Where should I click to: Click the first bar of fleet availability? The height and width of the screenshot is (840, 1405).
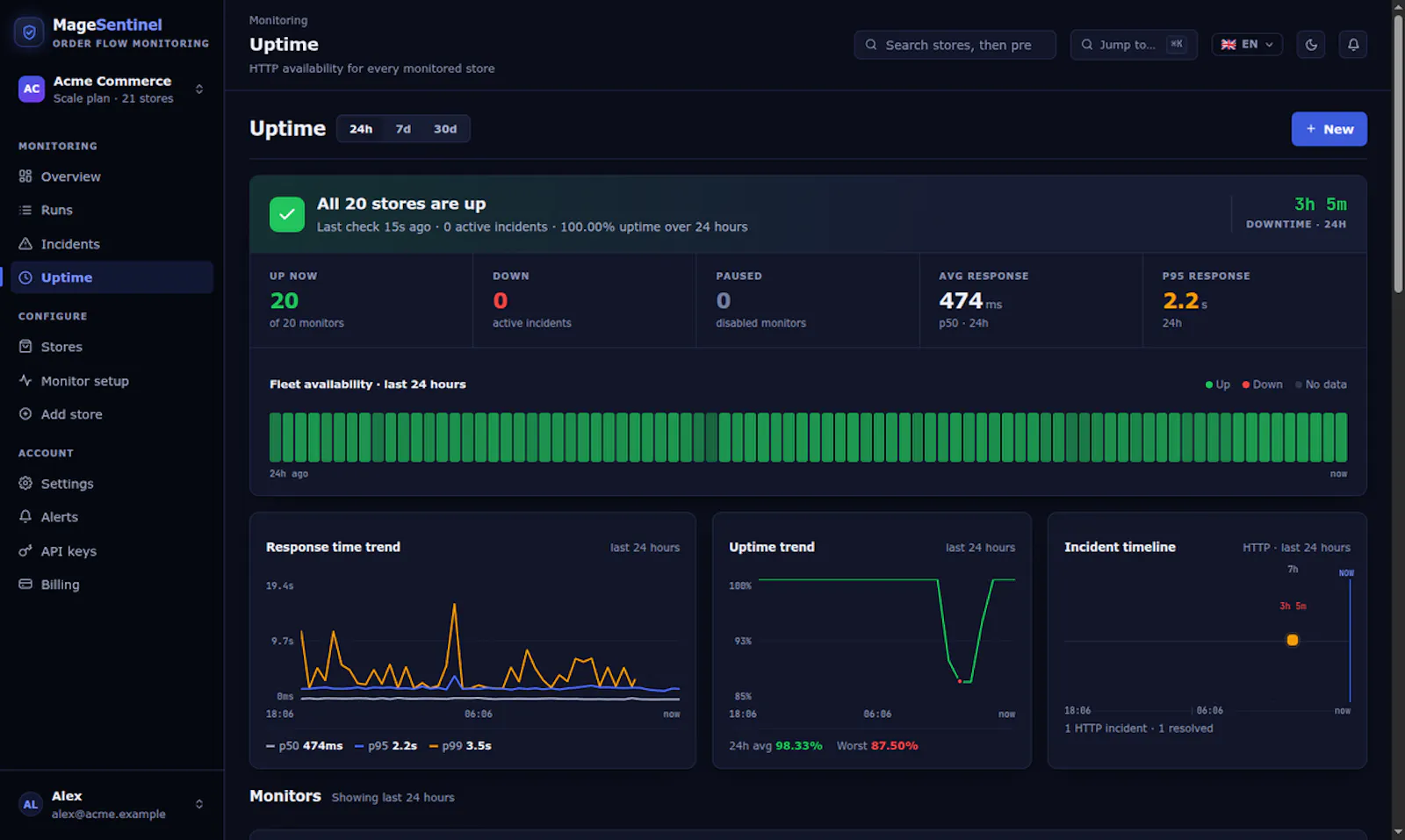pyautogui.click(x=275, y=437)
